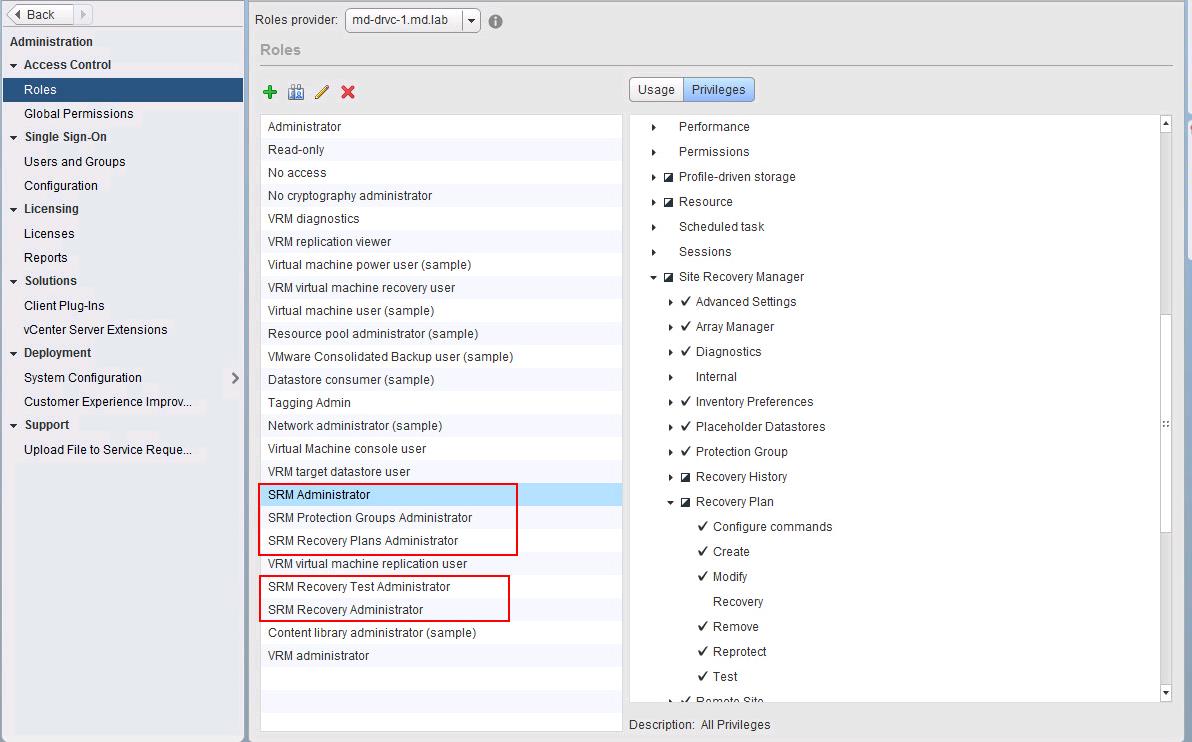Viewport: 1192px width, 742px height.
Task: Open Licenses in the sidebar
Action: [49, 233]
